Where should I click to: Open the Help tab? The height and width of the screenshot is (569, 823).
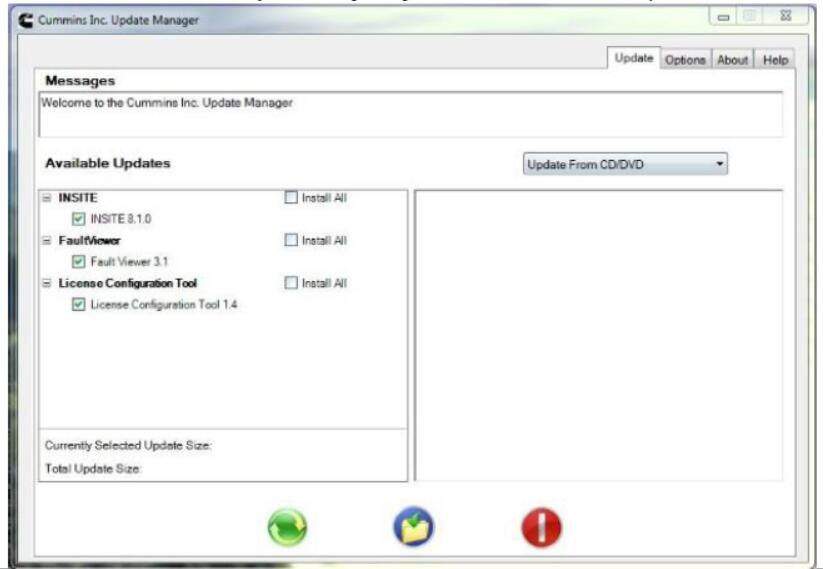click(775, 60)
